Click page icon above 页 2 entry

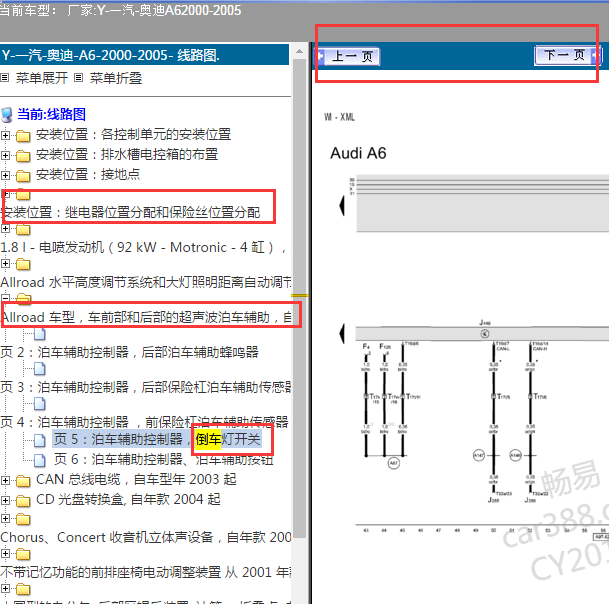pos(40,334)
